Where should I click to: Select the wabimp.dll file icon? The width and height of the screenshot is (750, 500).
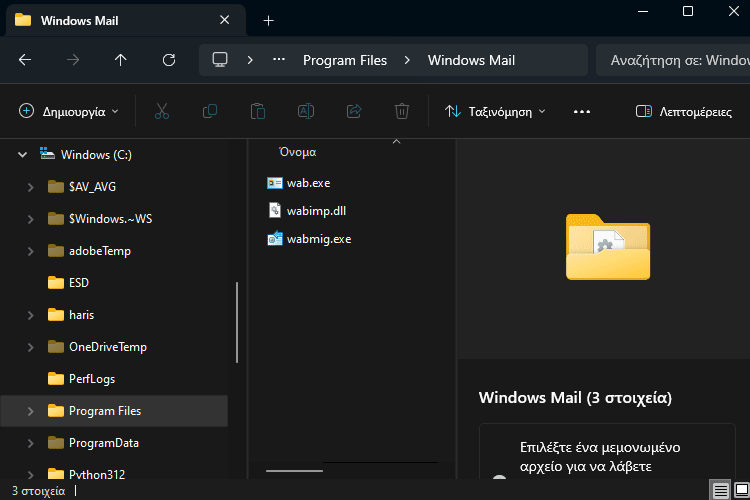275,211
